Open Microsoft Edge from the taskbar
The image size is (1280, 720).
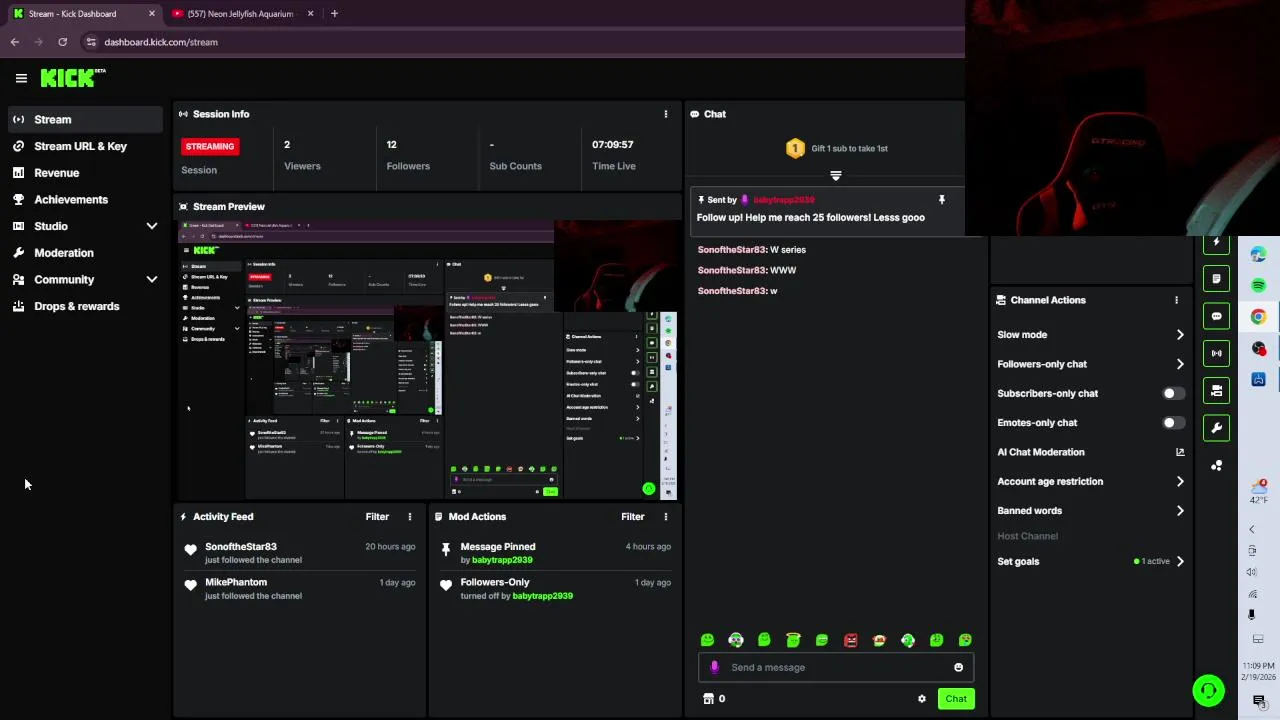click(1258, 255)
